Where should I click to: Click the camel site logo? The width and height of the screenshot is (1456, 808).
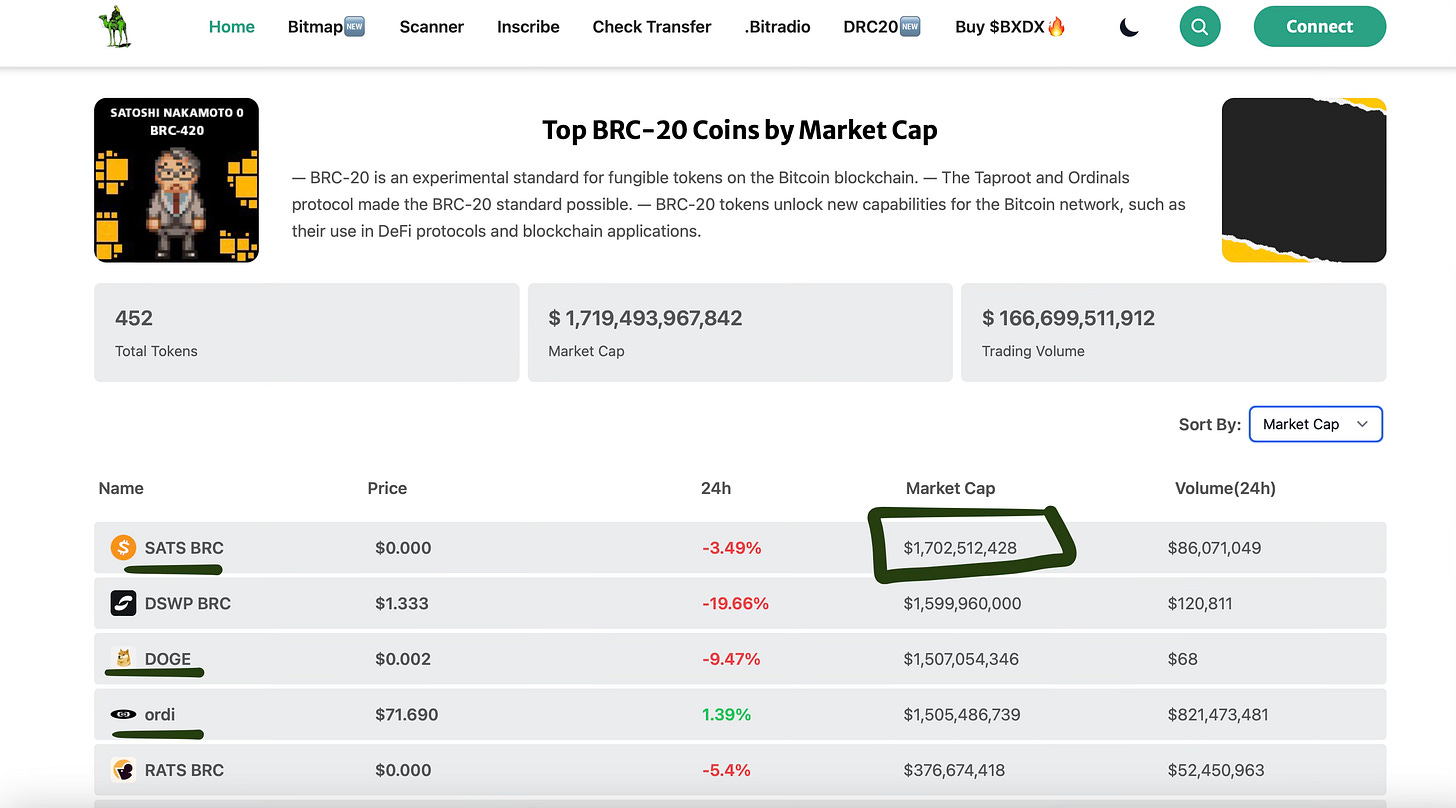[x=115, y=27]
